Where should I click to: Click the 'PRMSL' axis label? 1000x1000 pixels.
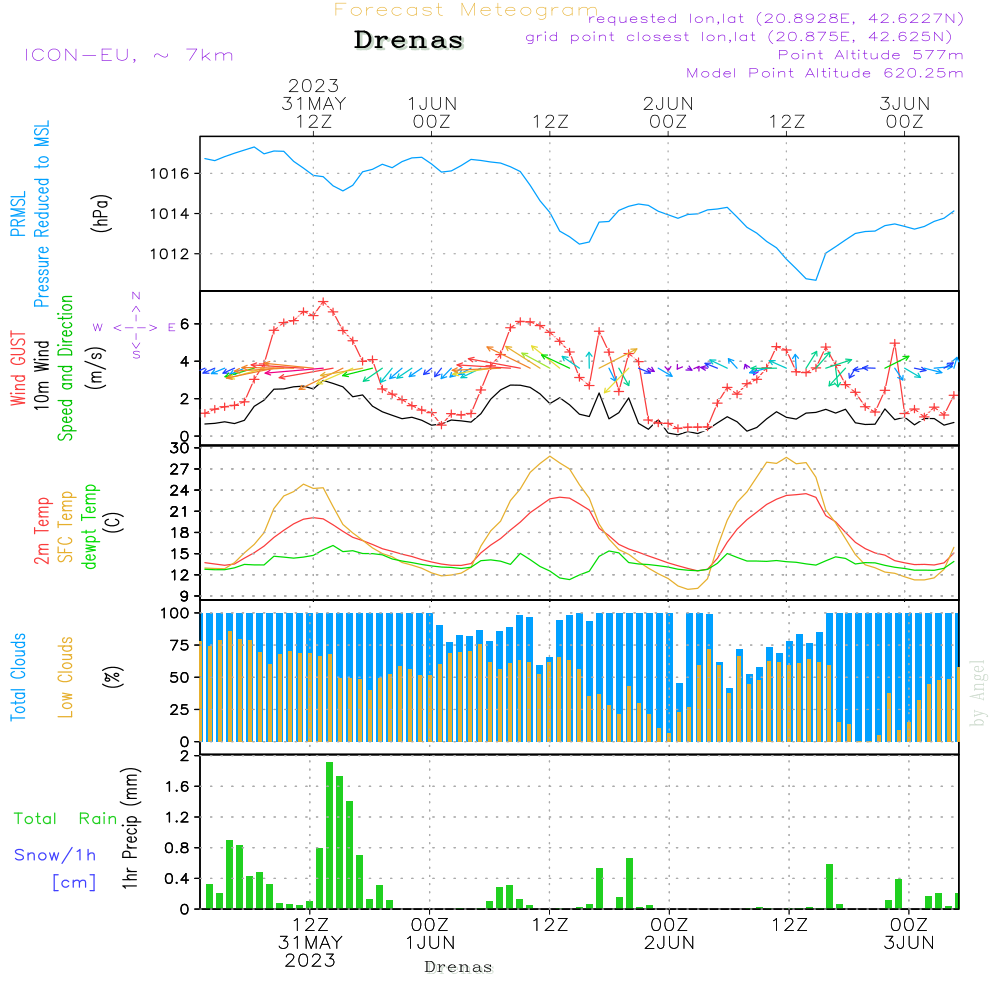(18, 213)
